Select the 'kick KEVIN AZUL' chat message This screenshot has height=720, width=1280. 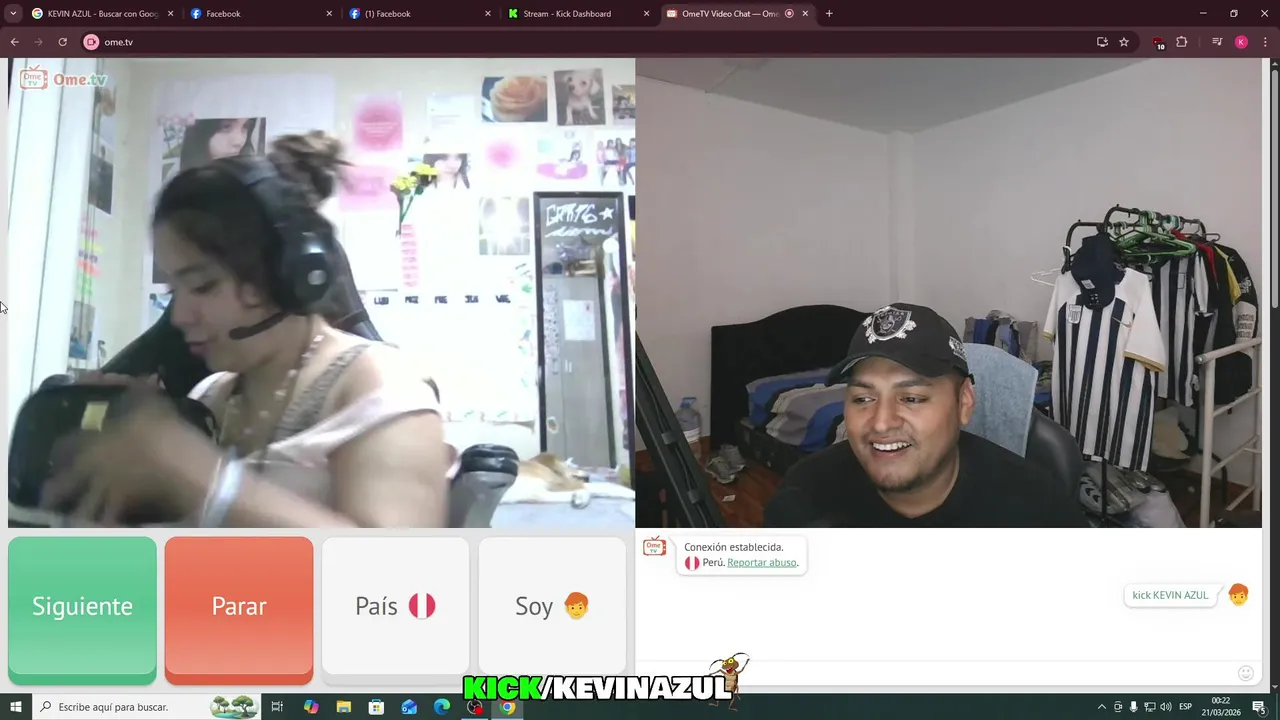pos(1170,595)
